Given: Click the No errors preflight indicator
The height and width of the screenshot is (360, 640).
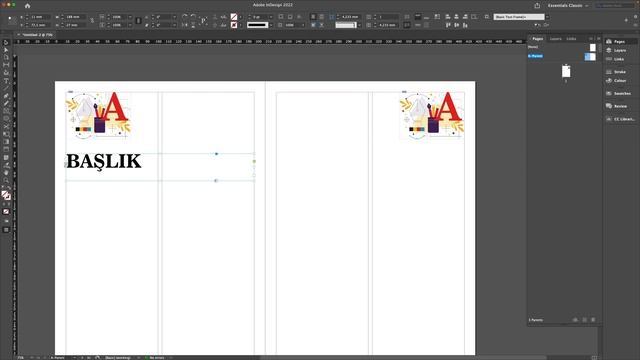Looking at the screenshot, I should pos(156,358).
